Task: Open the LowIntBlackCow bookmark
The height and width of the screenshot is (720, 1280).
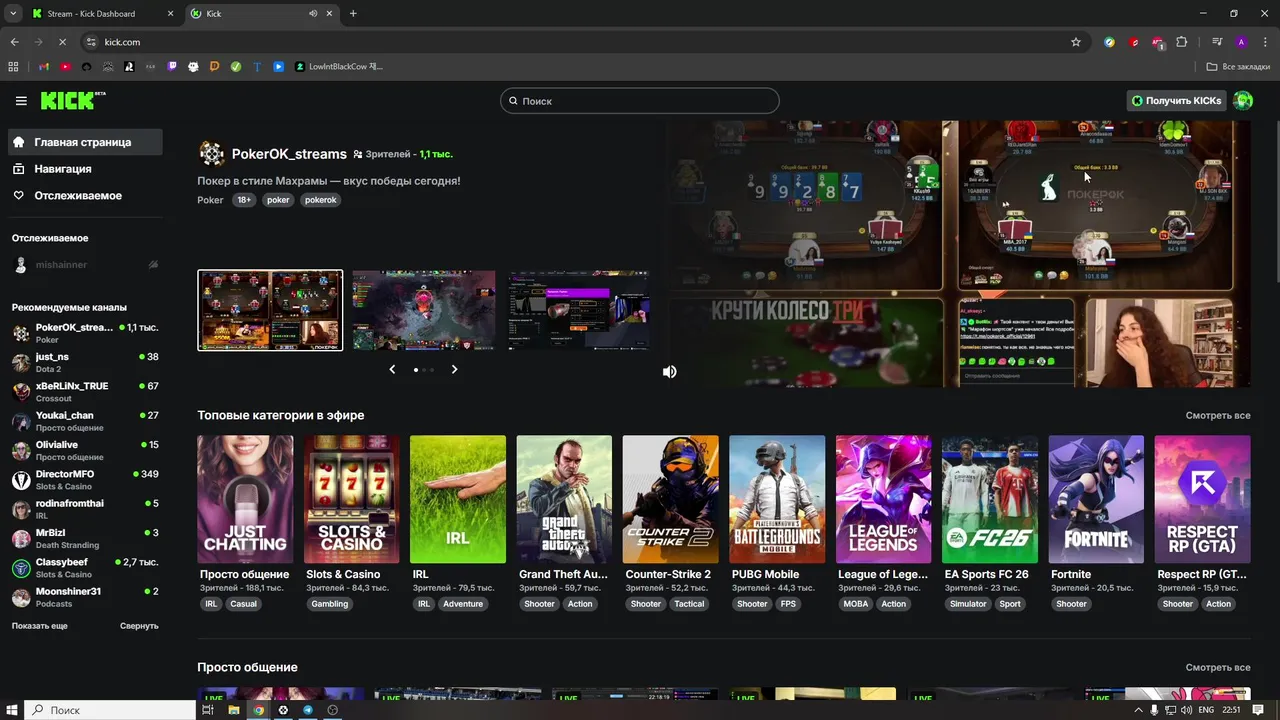Action: 339,67
